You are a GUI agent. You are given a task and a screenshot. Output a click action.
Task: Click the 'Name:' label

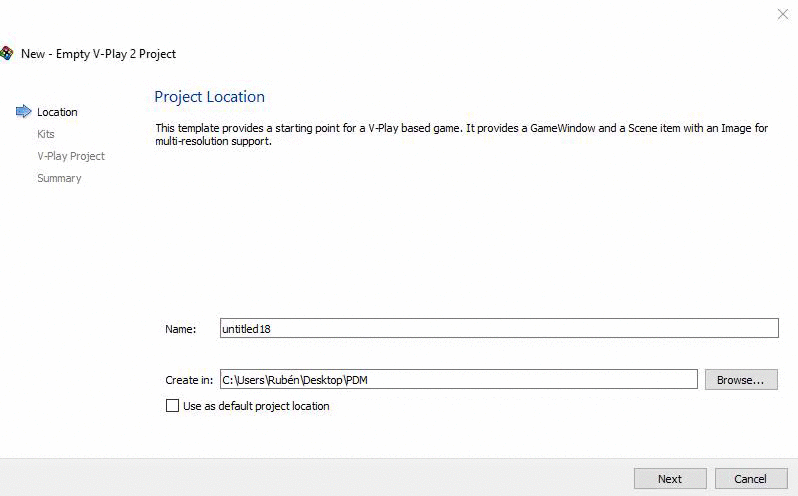(181, 329)
